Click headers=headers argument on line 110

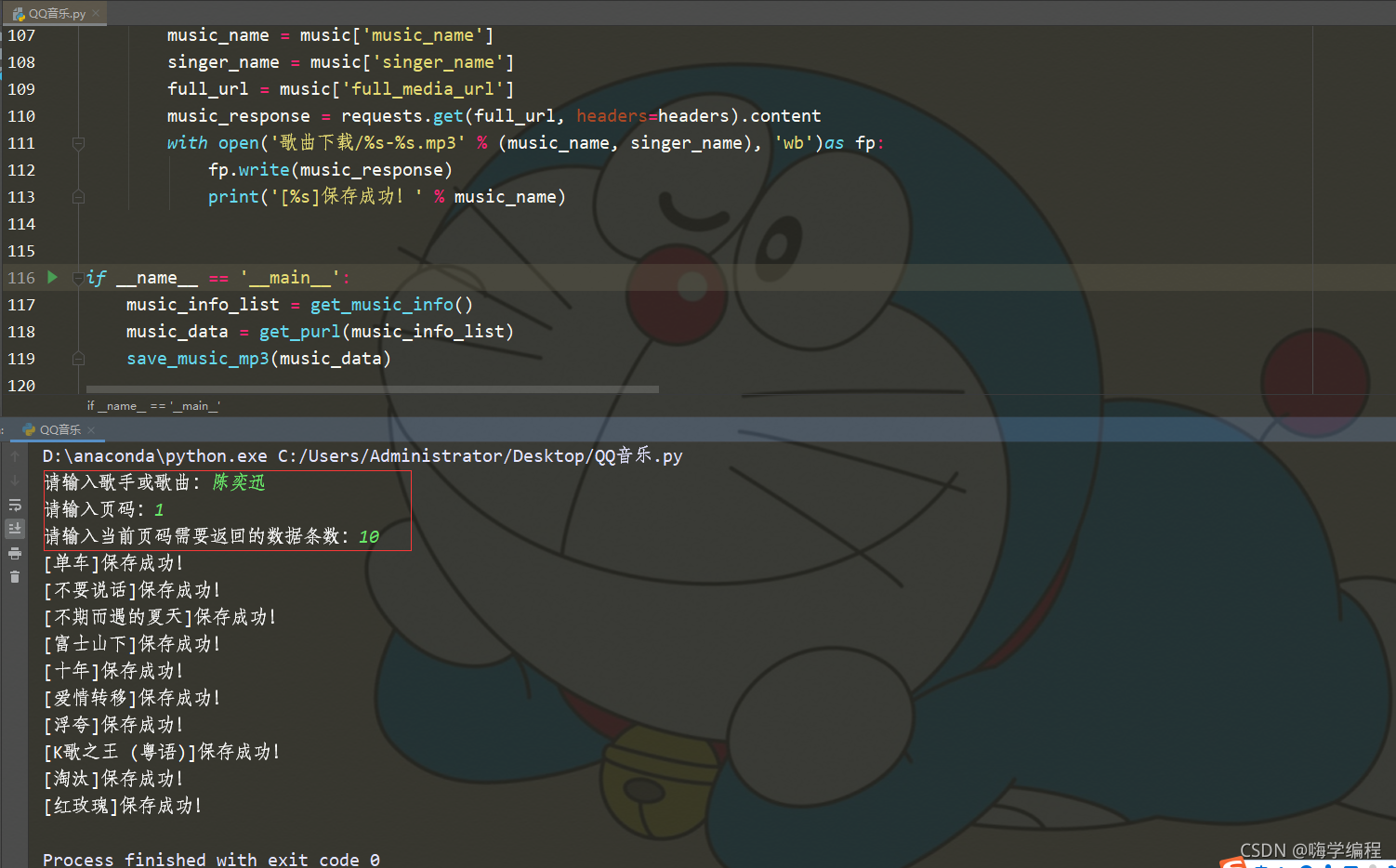coord(652,116)
